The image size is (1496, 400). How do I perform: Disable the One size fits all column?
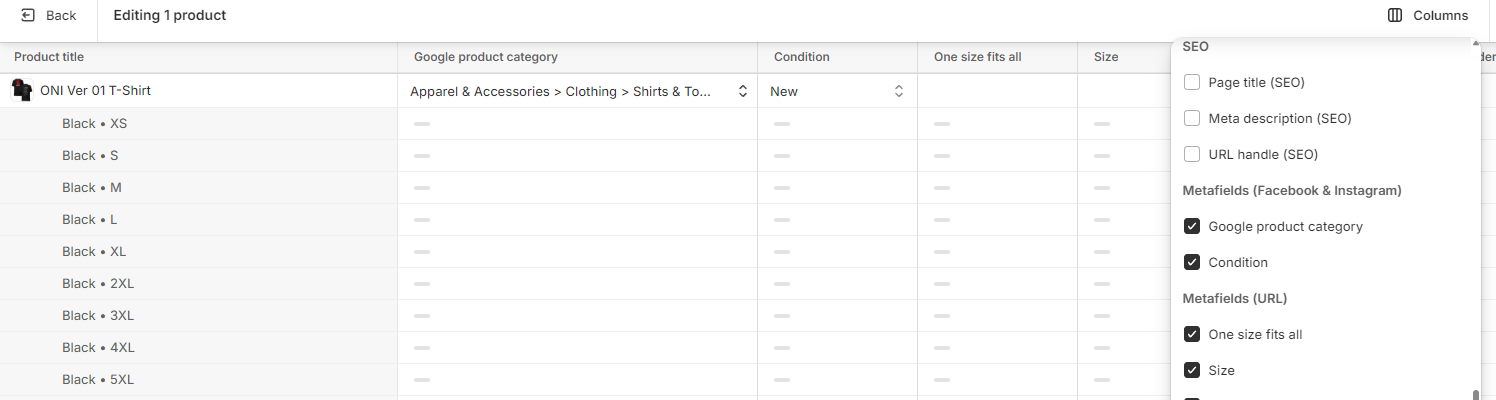click(1192, 334)
